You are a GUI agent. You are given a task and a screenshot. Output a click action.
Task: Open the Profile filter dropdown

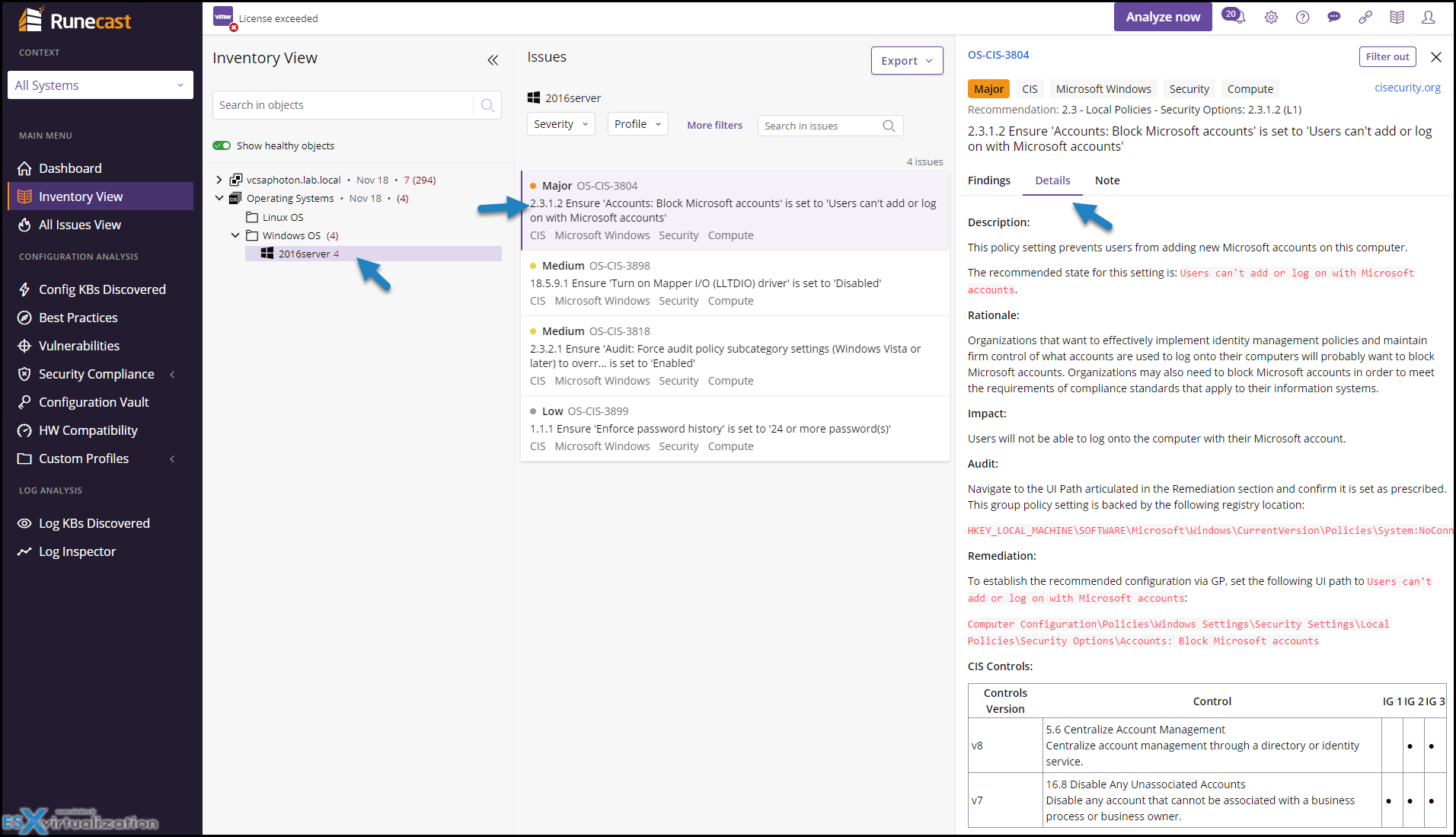(637, 124)
